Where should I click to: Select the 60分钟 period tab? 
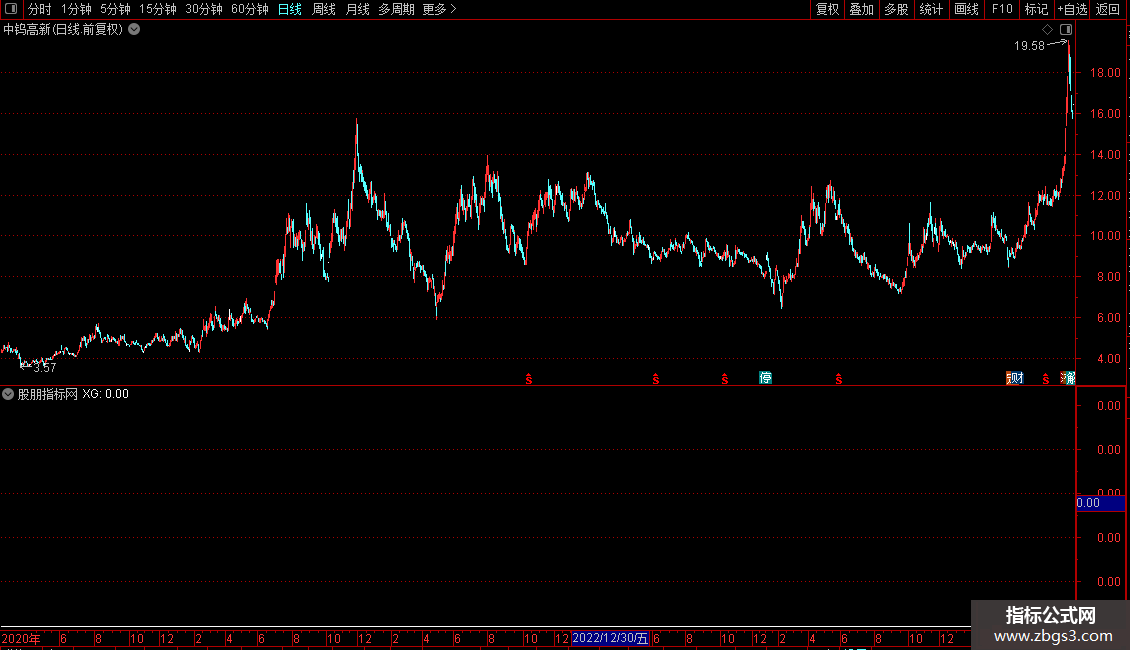(250, 9)
